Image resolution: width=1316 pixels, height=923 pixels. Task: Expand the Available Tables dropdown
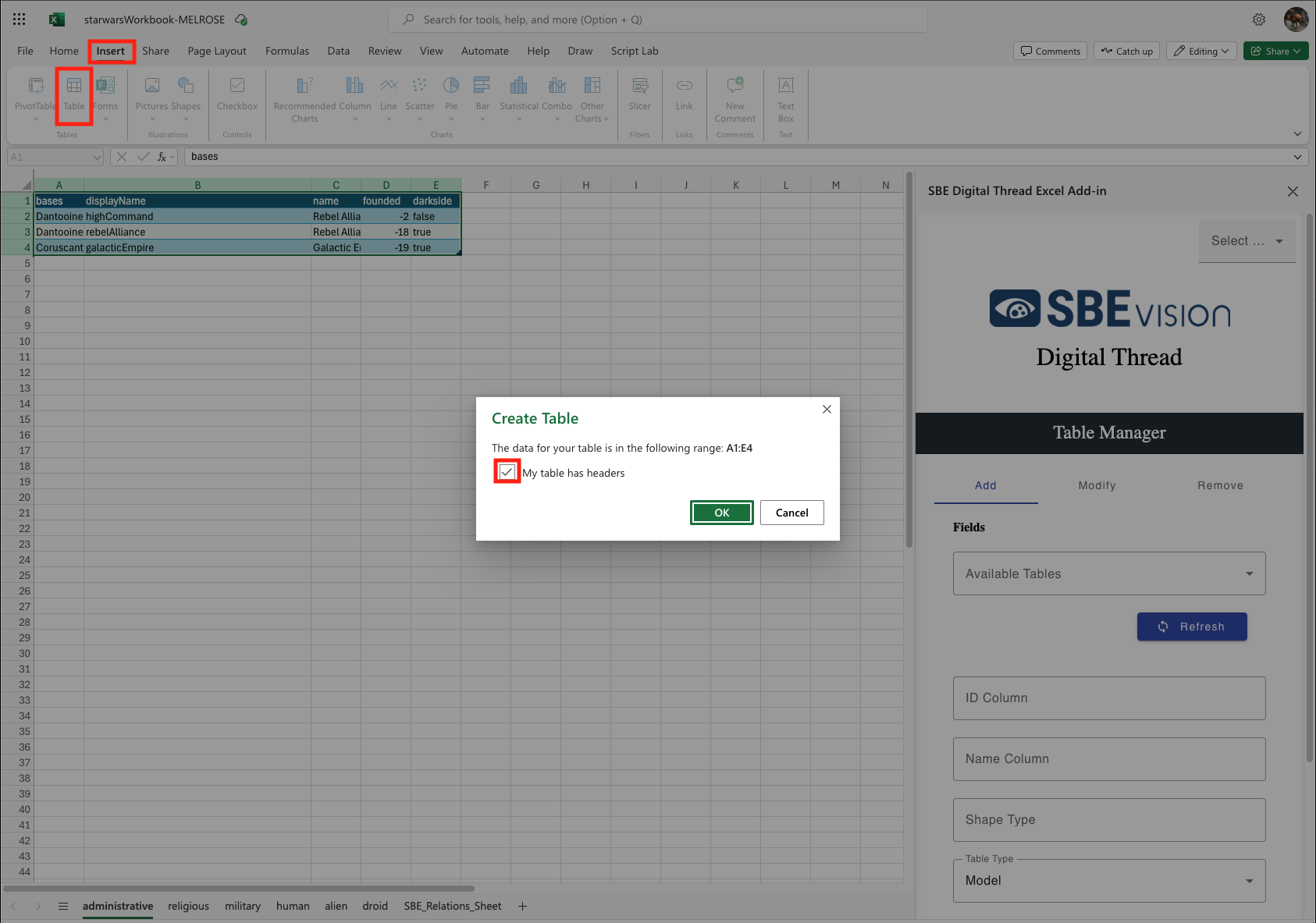(1108, 573)
